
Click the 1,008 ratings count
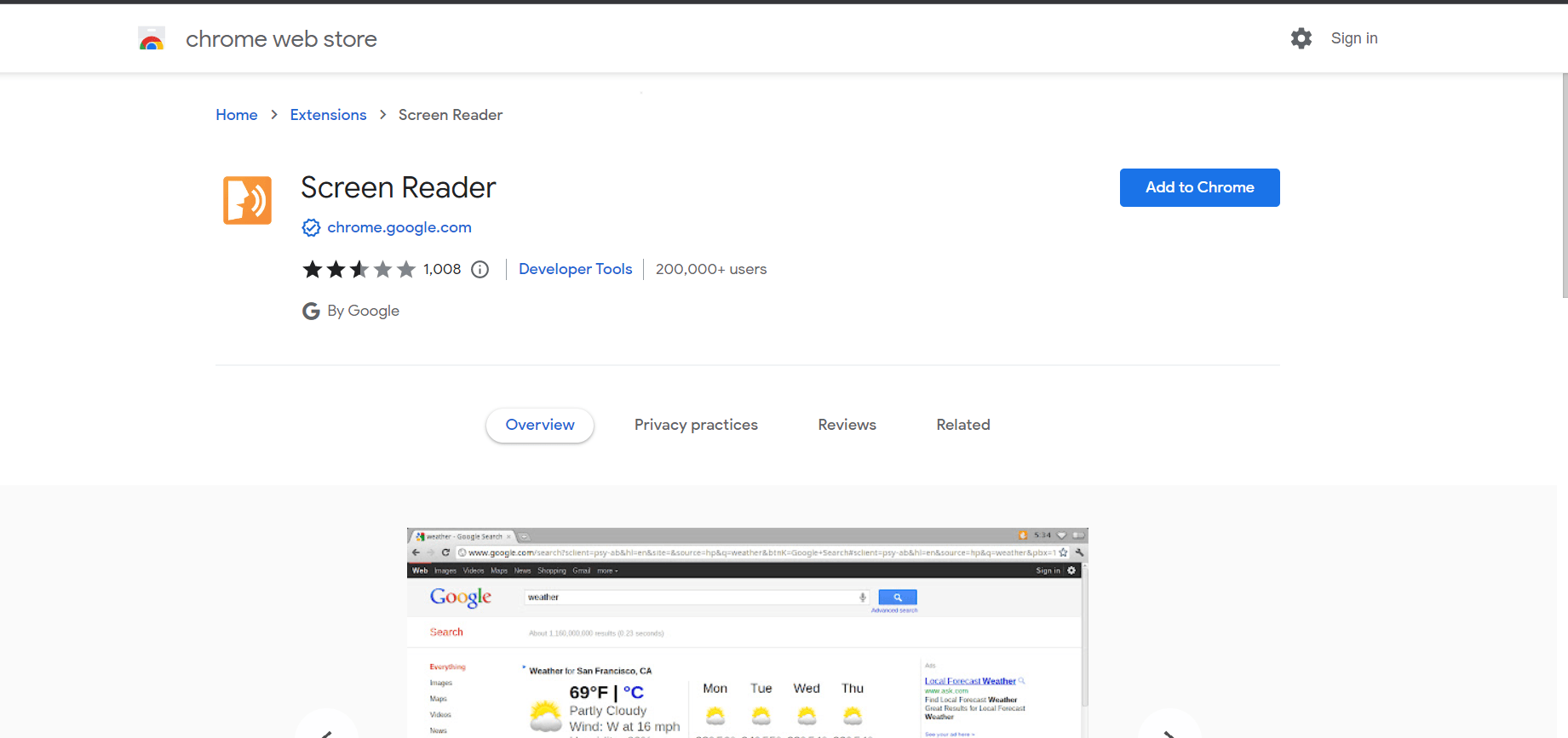(442, 269)
